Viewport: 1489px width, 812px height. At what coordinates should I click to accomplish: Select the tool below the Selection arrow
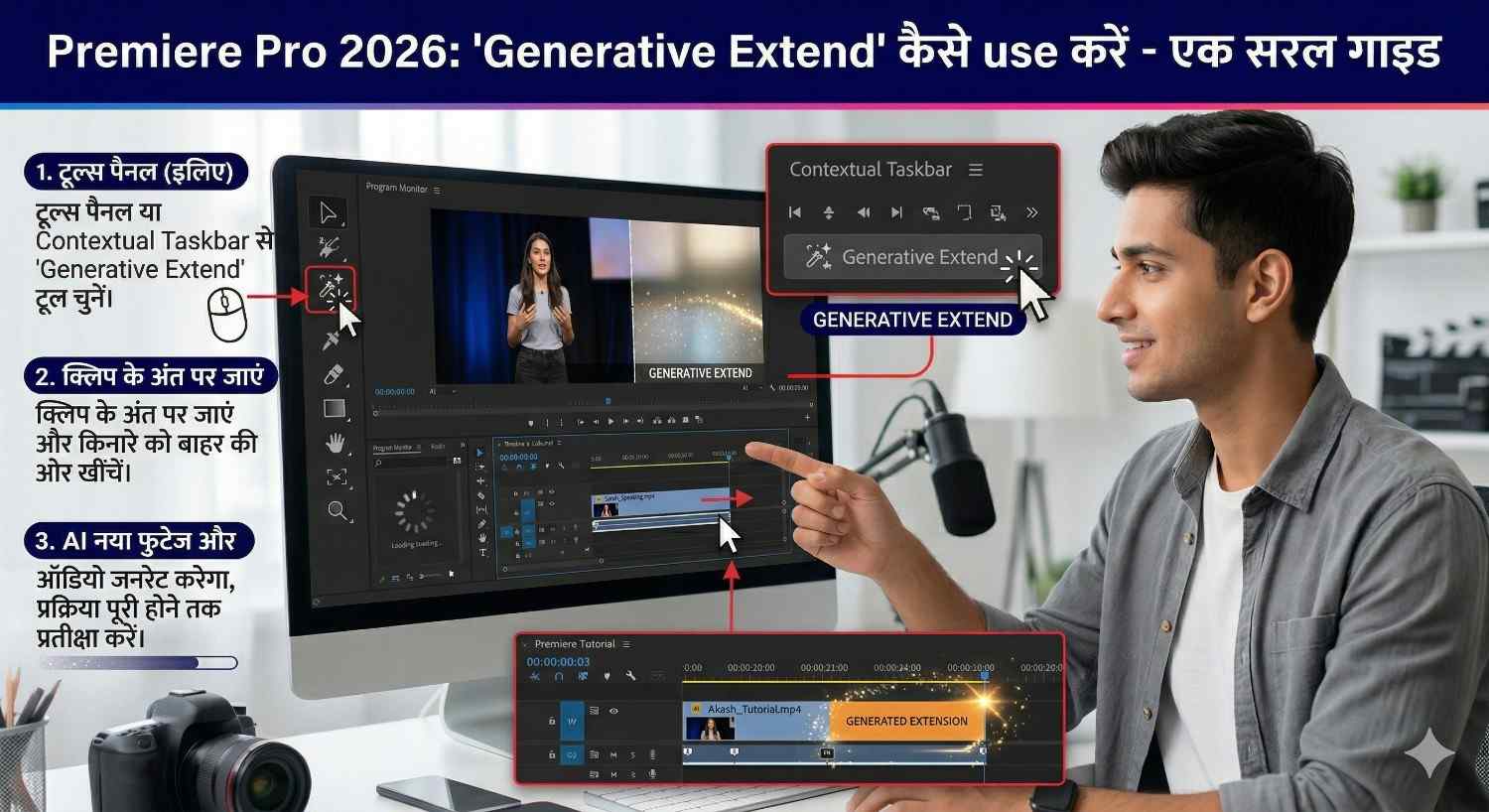[328, 246]
